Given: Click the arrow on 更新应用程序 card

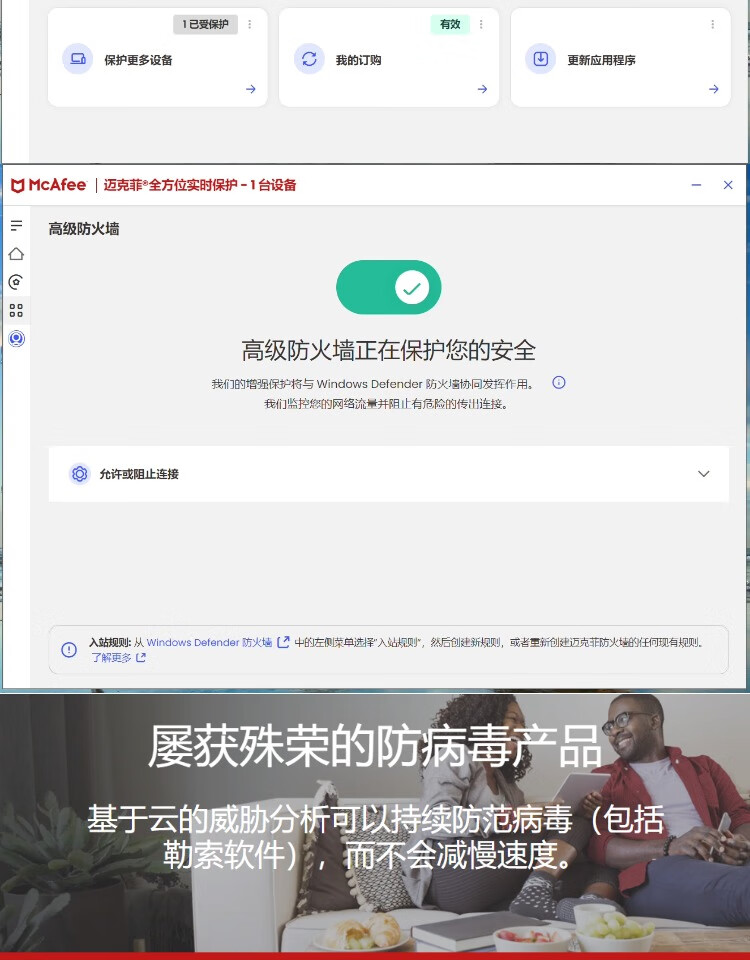Looking at the screenshot, I should point(714,89).
